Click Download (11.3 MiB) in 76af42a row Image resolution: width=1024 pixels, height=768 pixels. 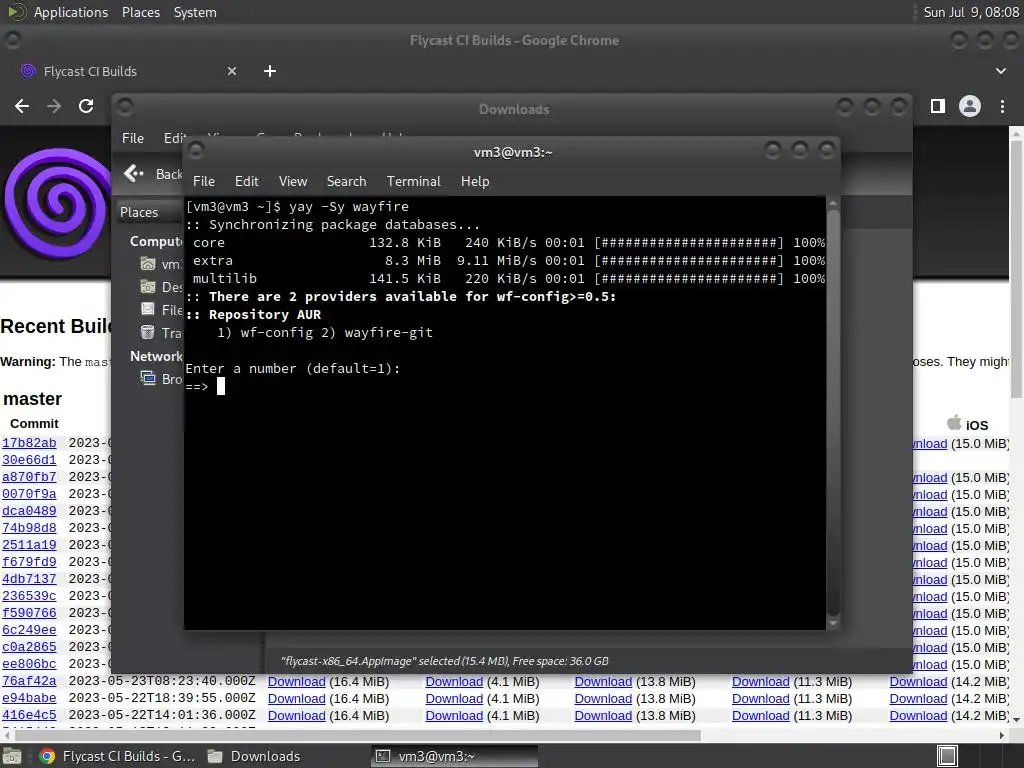(761, 681)
